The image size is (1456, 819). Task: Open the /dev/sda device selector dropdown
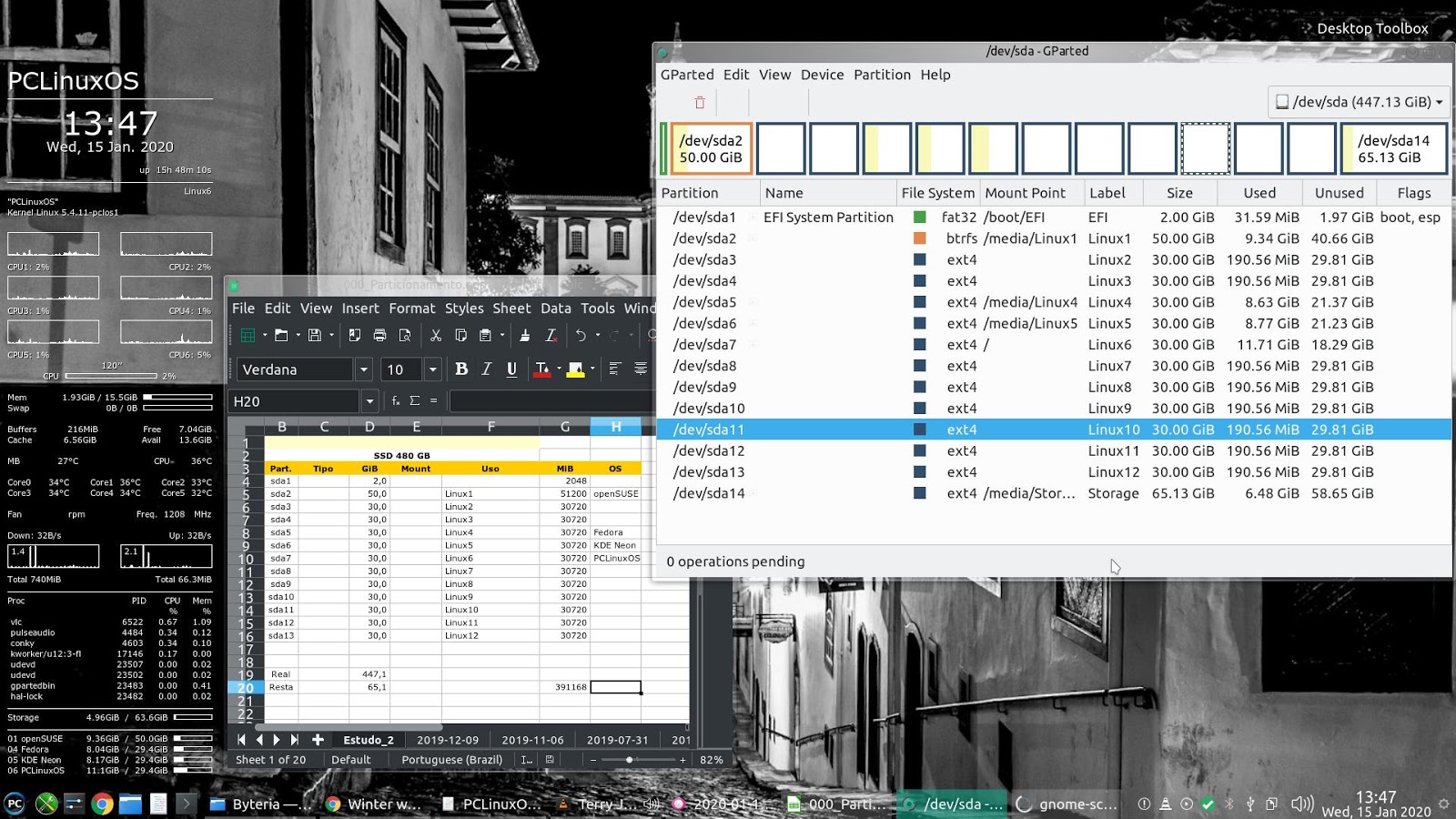pyautogui.click(x=1359, y=102)
